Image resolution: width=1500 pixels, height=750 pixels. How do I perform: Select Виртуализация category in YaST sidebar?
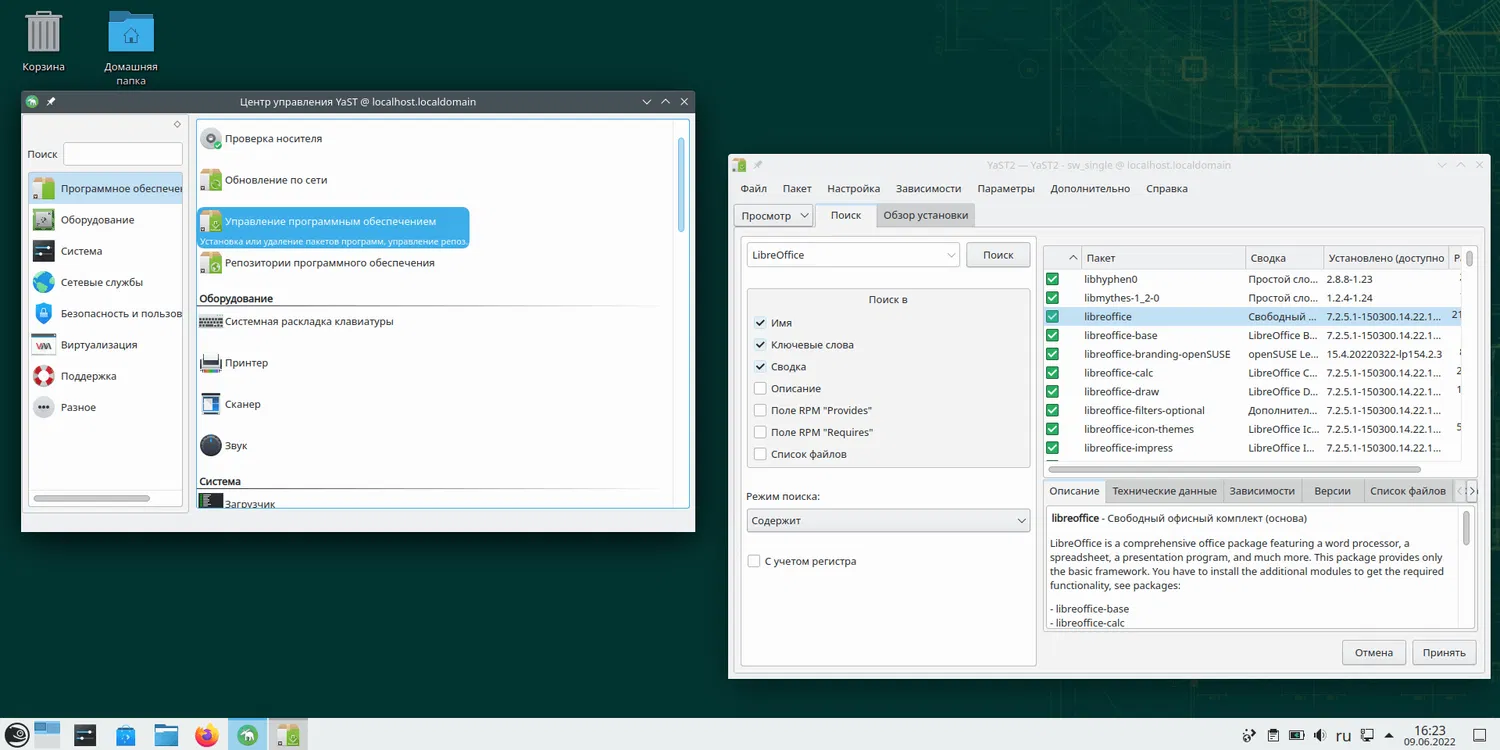[106, 345]
